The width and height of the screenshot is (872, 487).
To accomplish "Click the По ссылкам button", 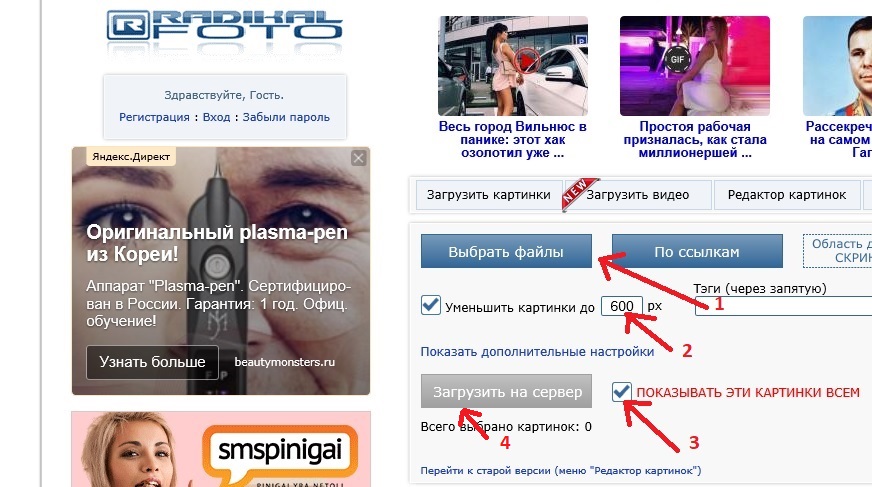I will pos(697,251).
